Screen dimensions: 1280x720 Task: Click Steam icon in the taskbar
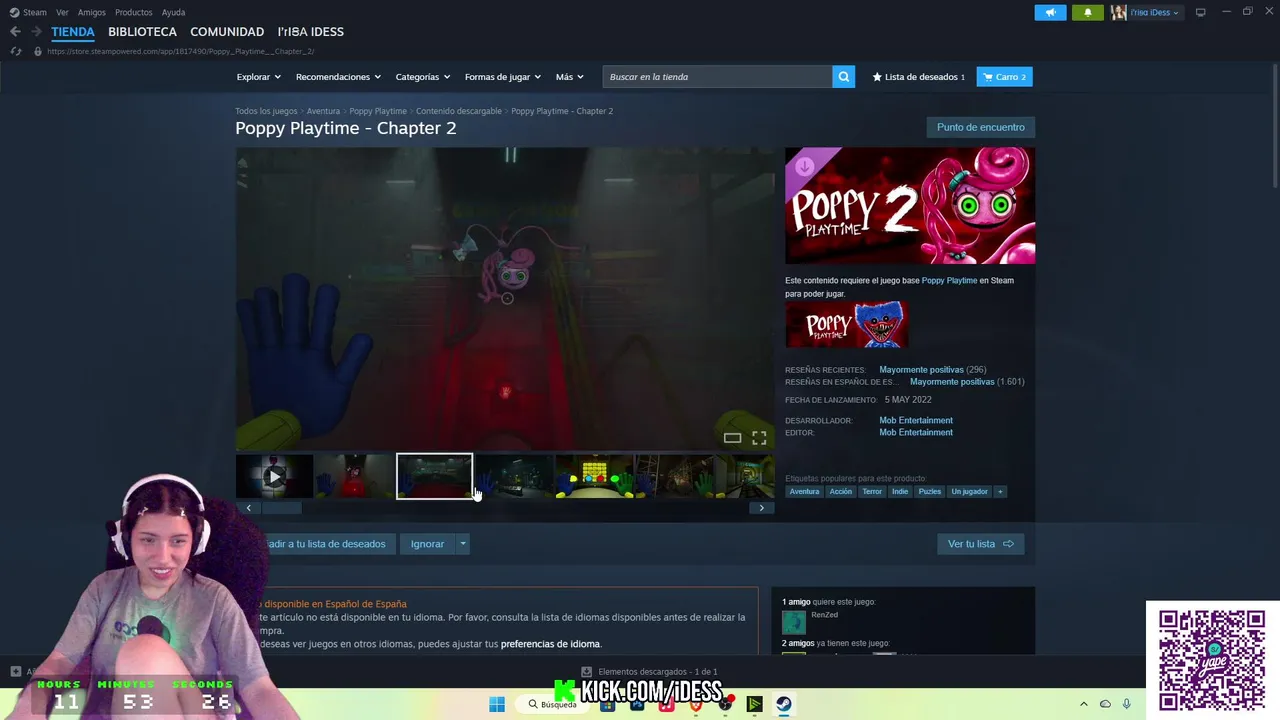pyautogui.click(x=784, y=704)
